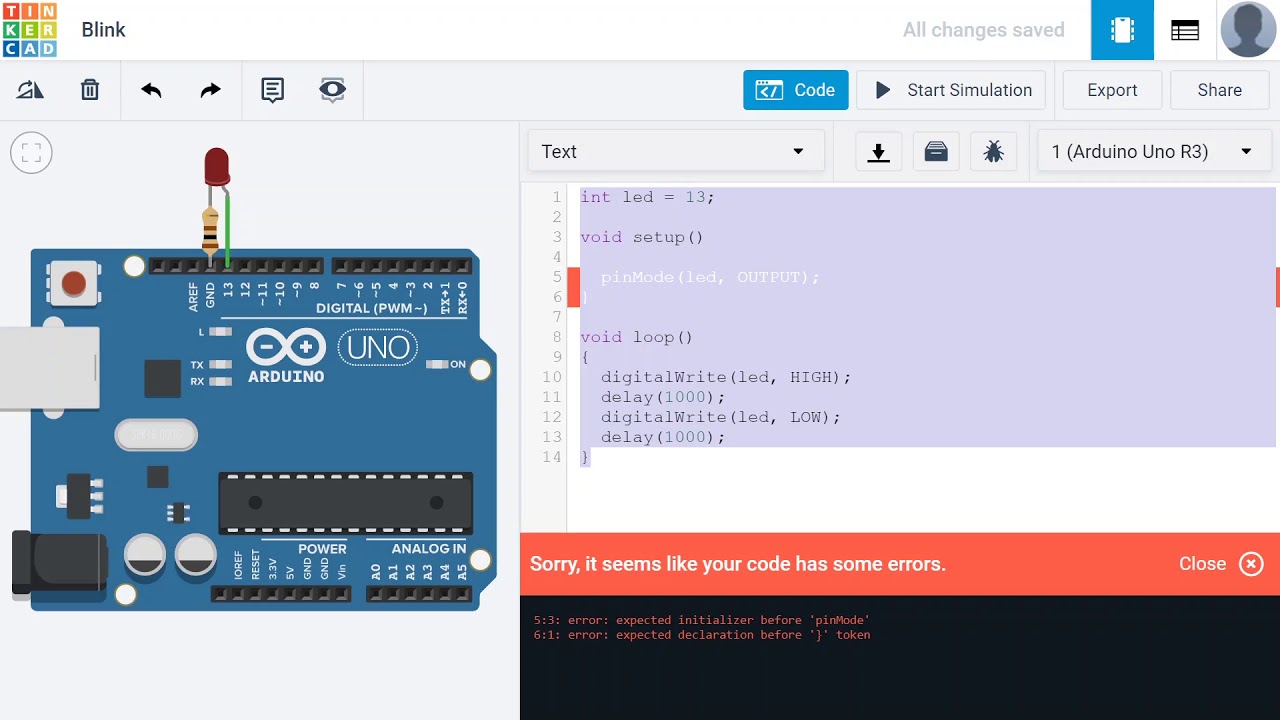Image resolution: width=1280 pixels, height=720 pixels.
Task: Select the red LED on the canvas
Action: (x=217, y=167)
